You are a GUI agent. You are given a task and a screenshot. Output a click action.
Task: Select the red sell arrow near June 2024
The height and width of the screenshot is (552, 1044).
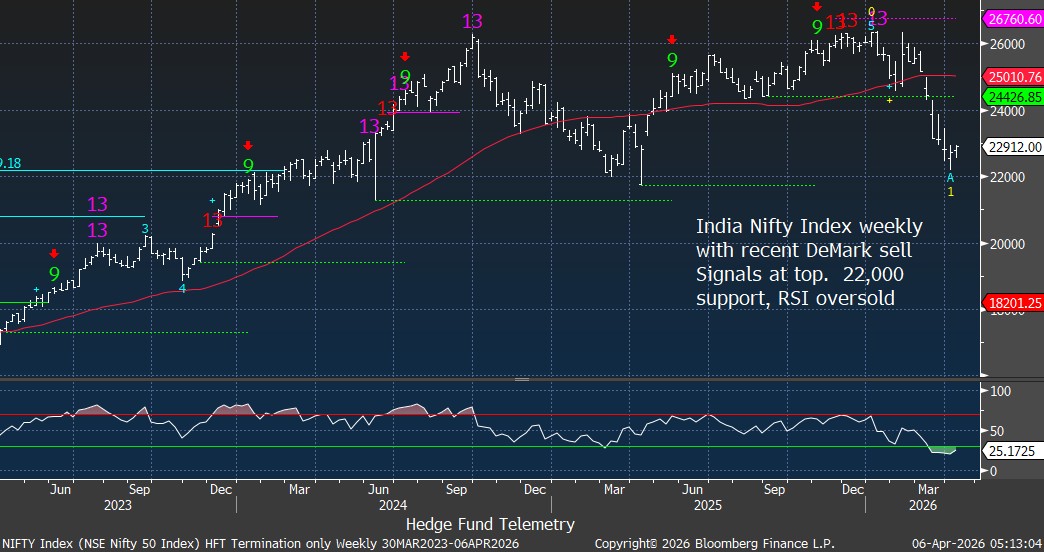(x=405, y=58)
